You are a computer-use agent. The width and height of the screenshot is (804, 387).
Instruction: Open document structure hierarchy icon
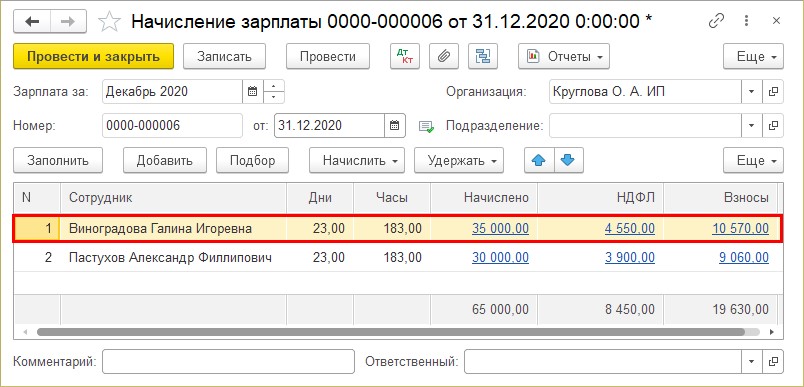[x=483, y=56]
